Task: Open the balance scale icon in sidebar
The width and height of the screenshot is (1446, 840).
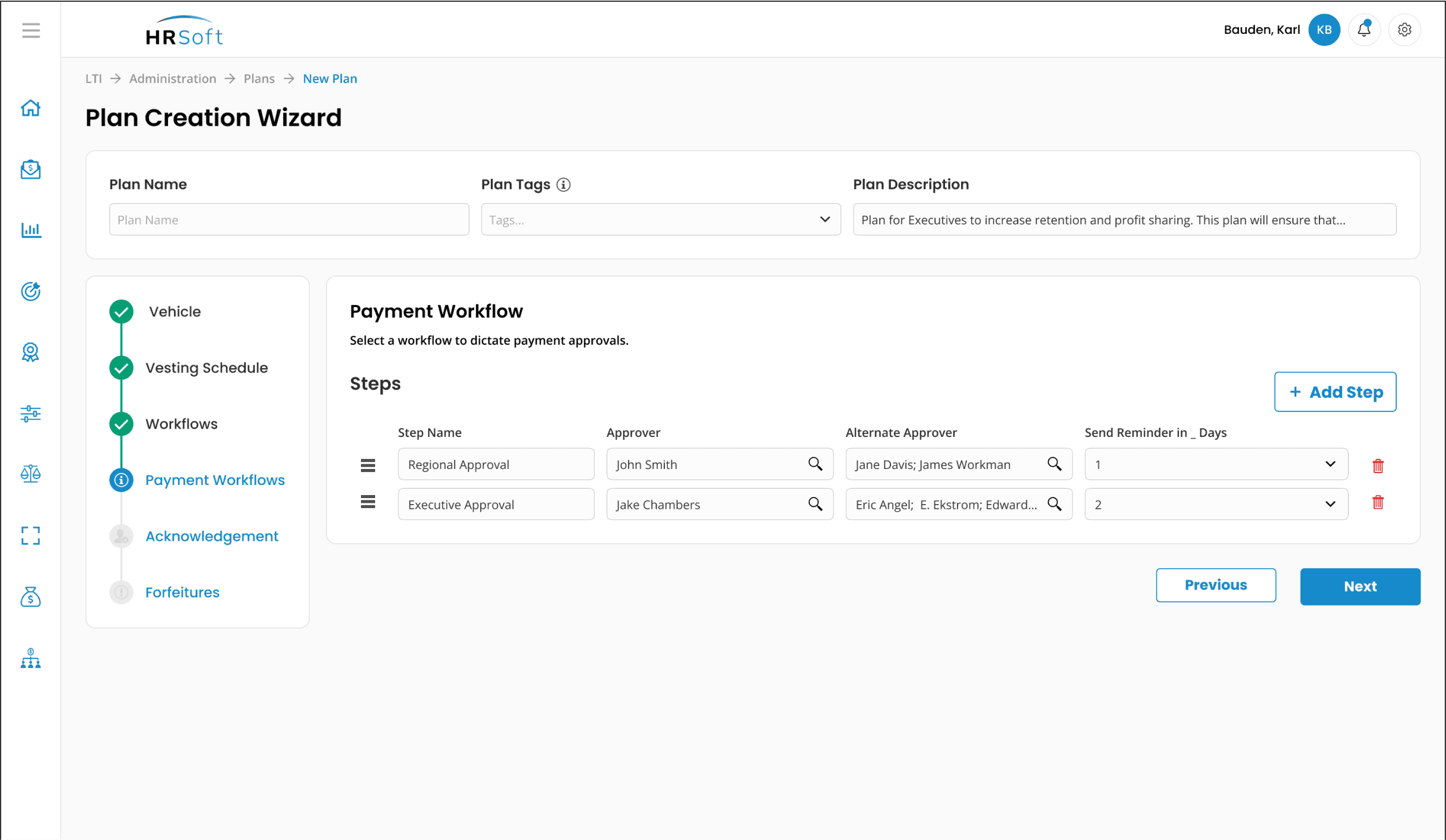Action: (x=31, y=474)
